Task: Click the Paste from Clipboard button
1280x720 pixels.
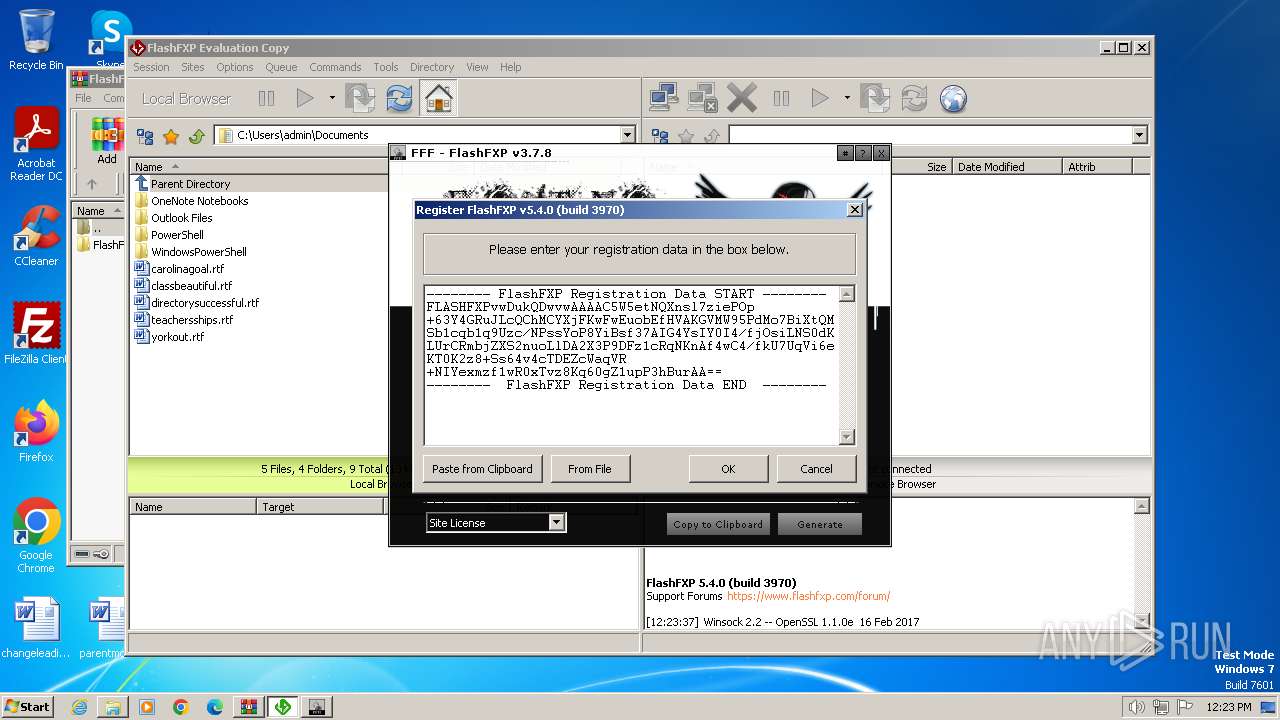Action: tap(483, 469)
